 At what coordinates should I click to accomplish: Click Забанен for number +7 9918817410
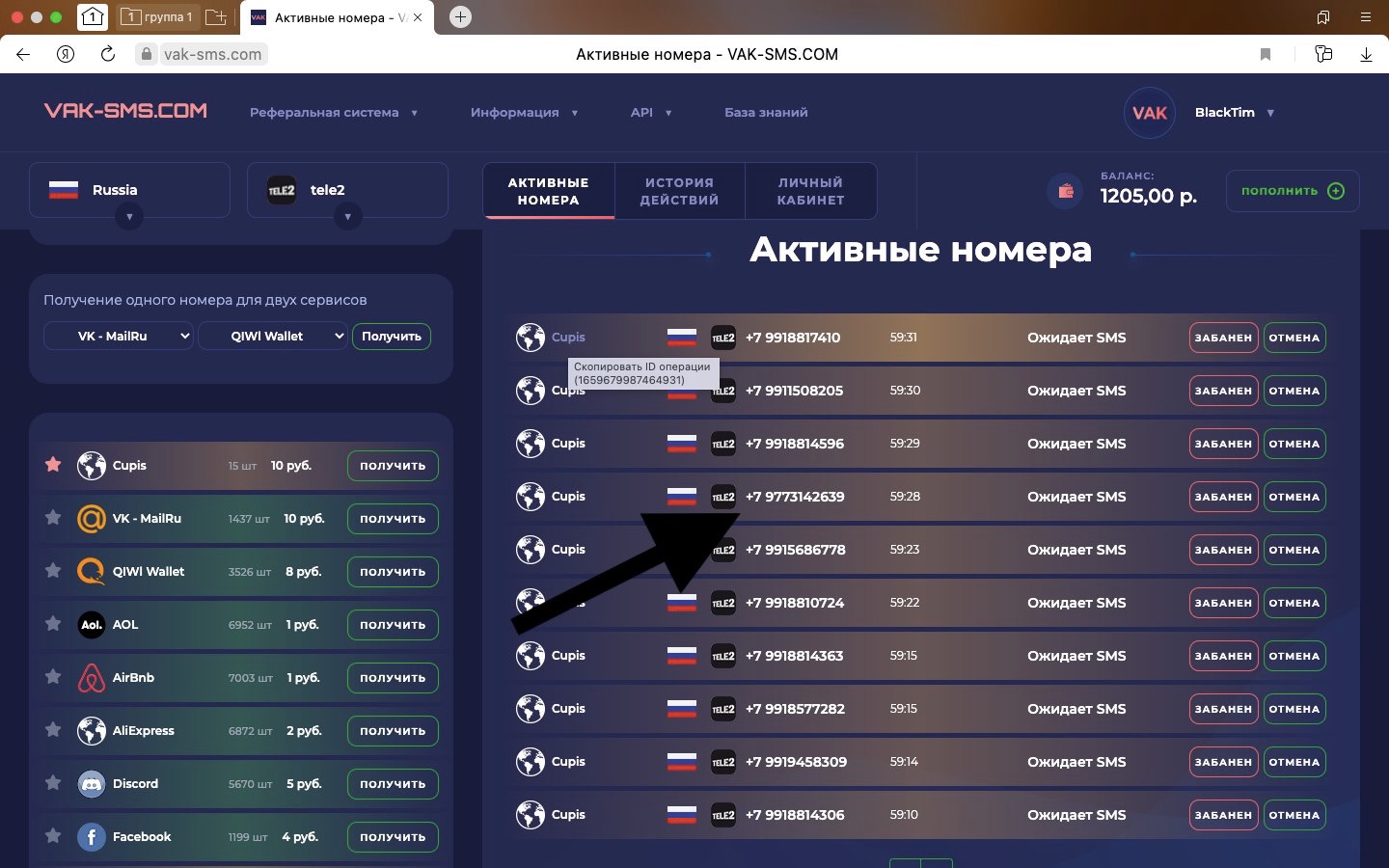click(1223, 338)
